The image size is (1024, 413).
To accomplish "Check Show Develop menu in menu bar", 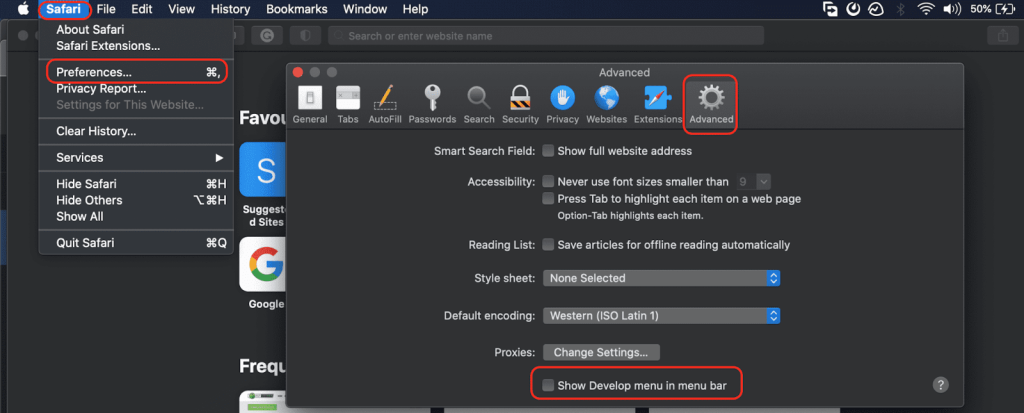I will [548, 386].
